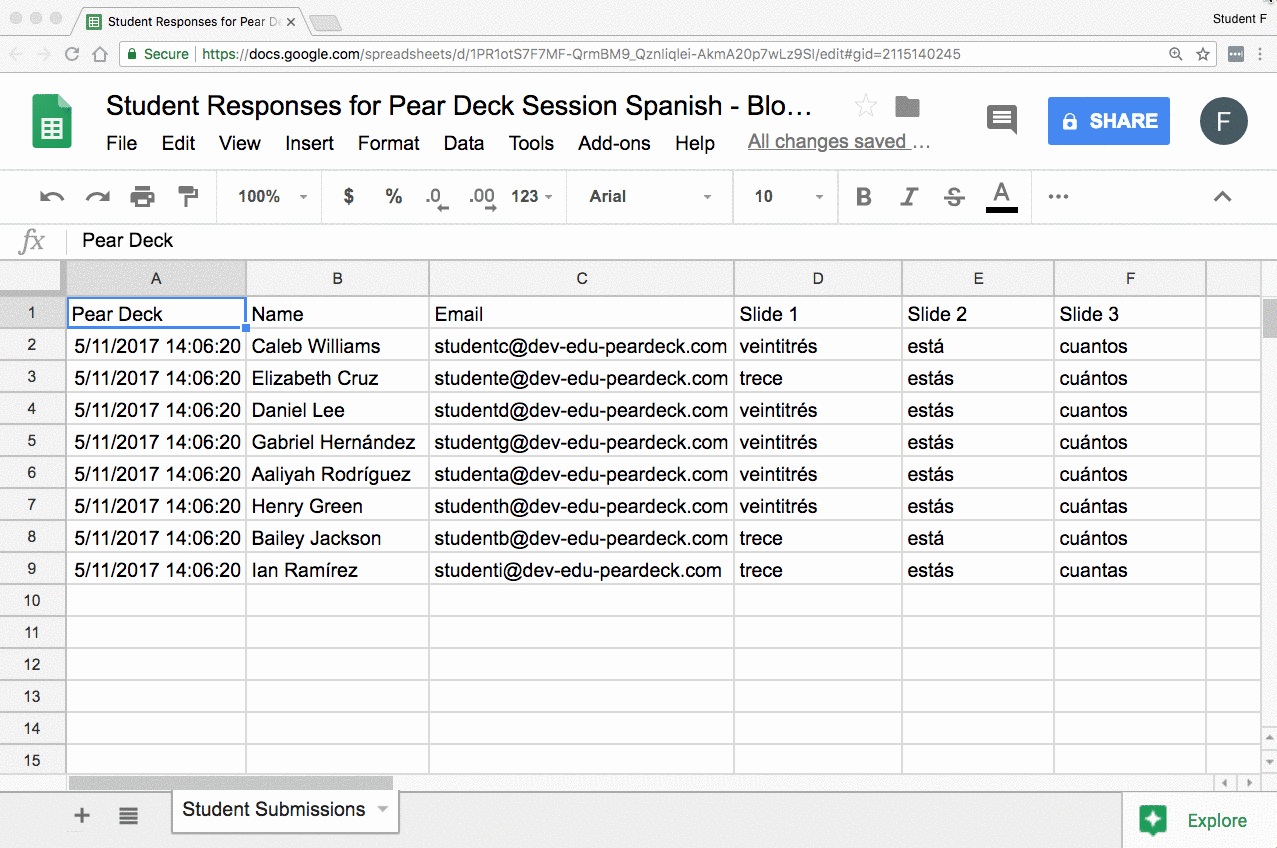Open the Sheets home green icon
The height and width of the screenshot is (848, 1277).
(52, 121)
